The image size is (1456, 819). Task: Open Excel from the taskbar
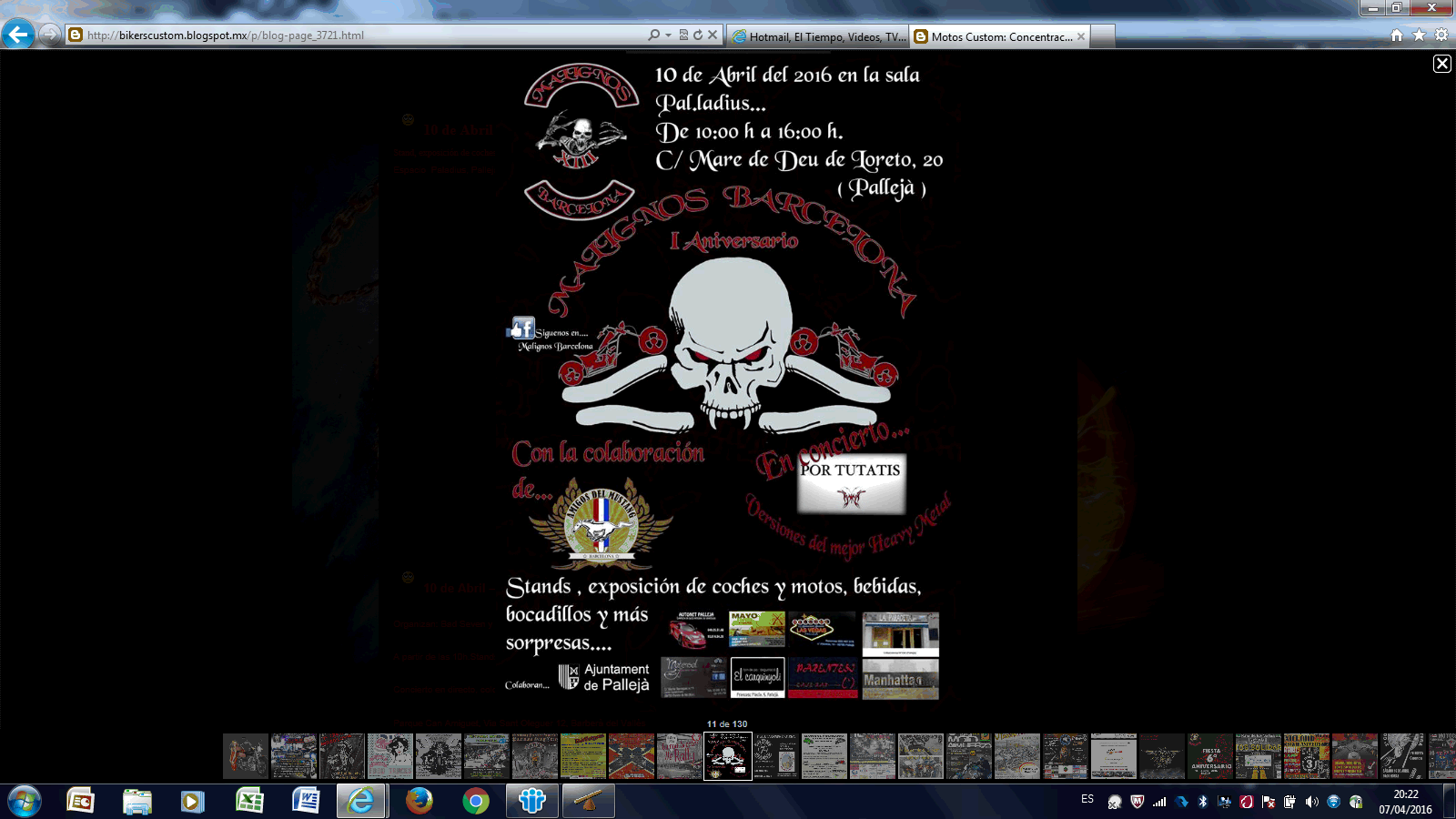[x=249, y=801]
